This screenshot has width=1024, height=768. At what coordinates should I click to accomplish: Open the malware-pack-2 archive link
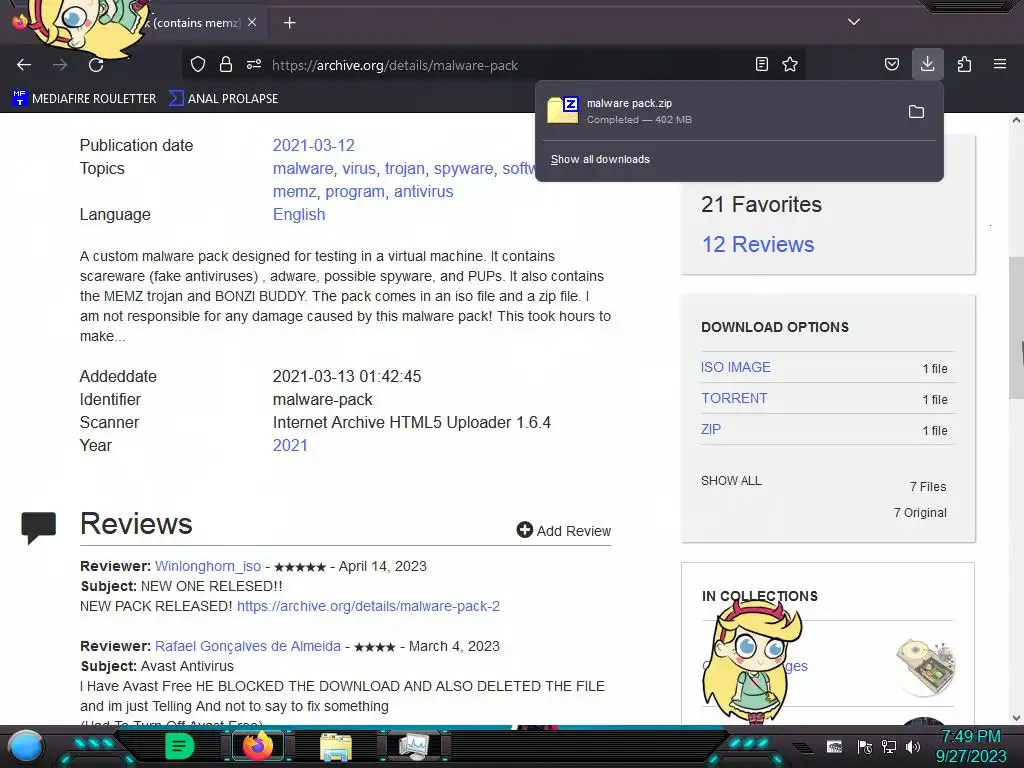pyautogui.click(x=368, y=606)
